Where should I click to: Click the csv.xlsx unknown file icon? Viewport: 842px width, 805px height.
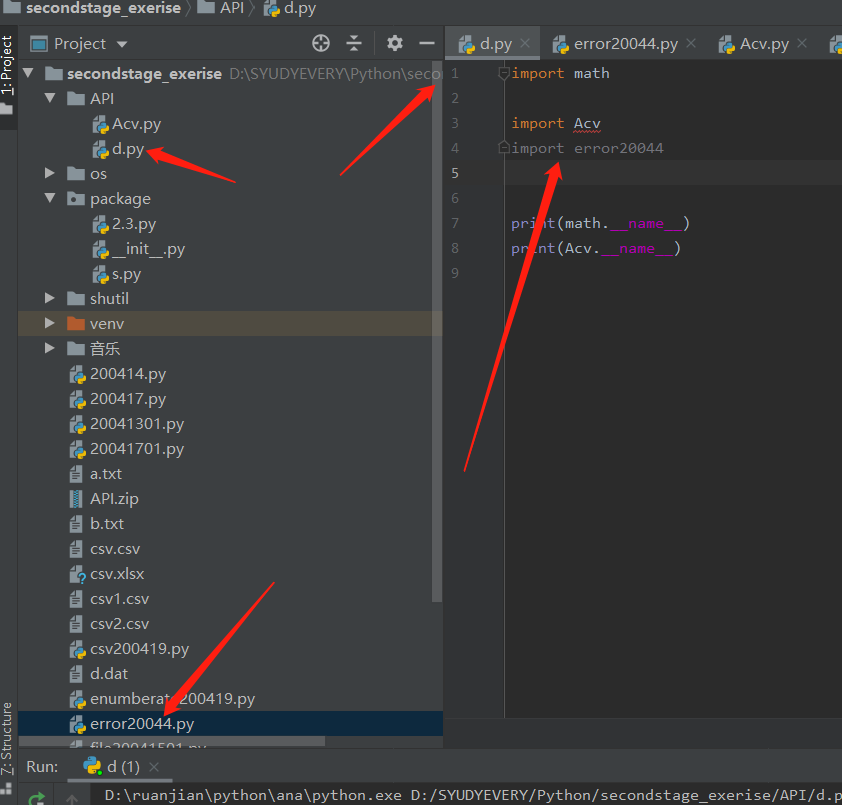point(77,574)
